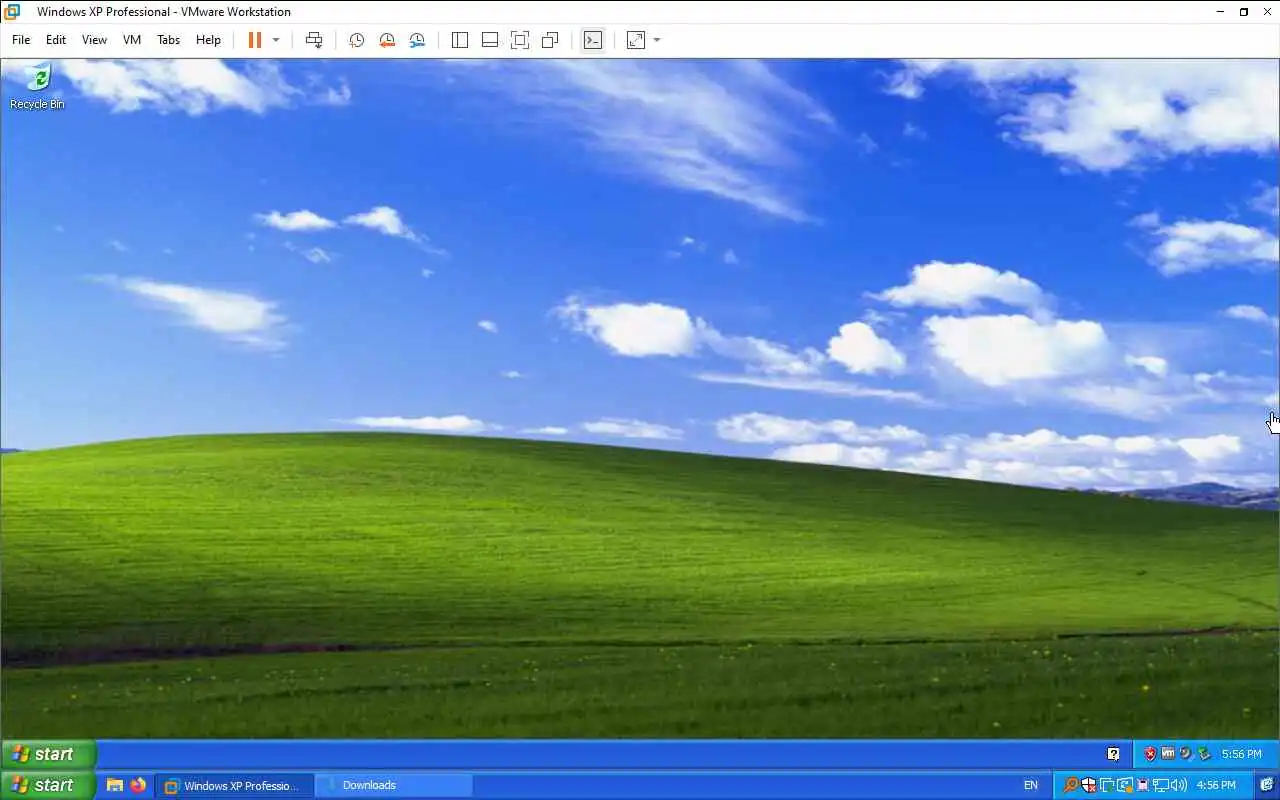Open host security shield with red X

pos(1088,785)
